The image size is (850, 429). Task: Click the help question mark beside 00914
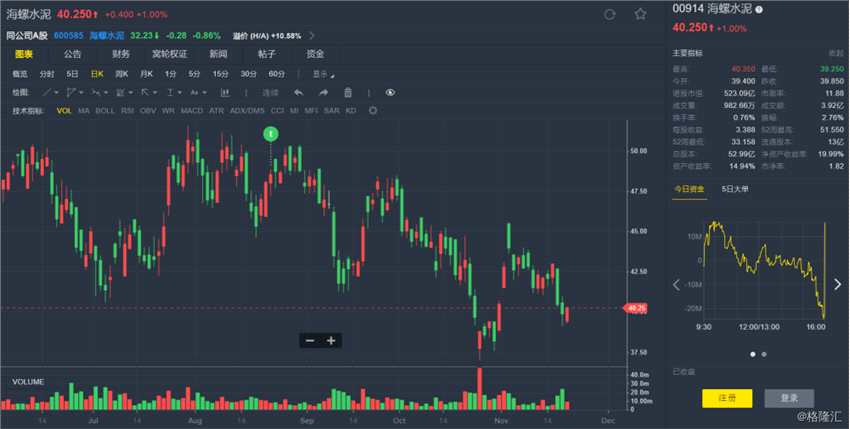759,10
